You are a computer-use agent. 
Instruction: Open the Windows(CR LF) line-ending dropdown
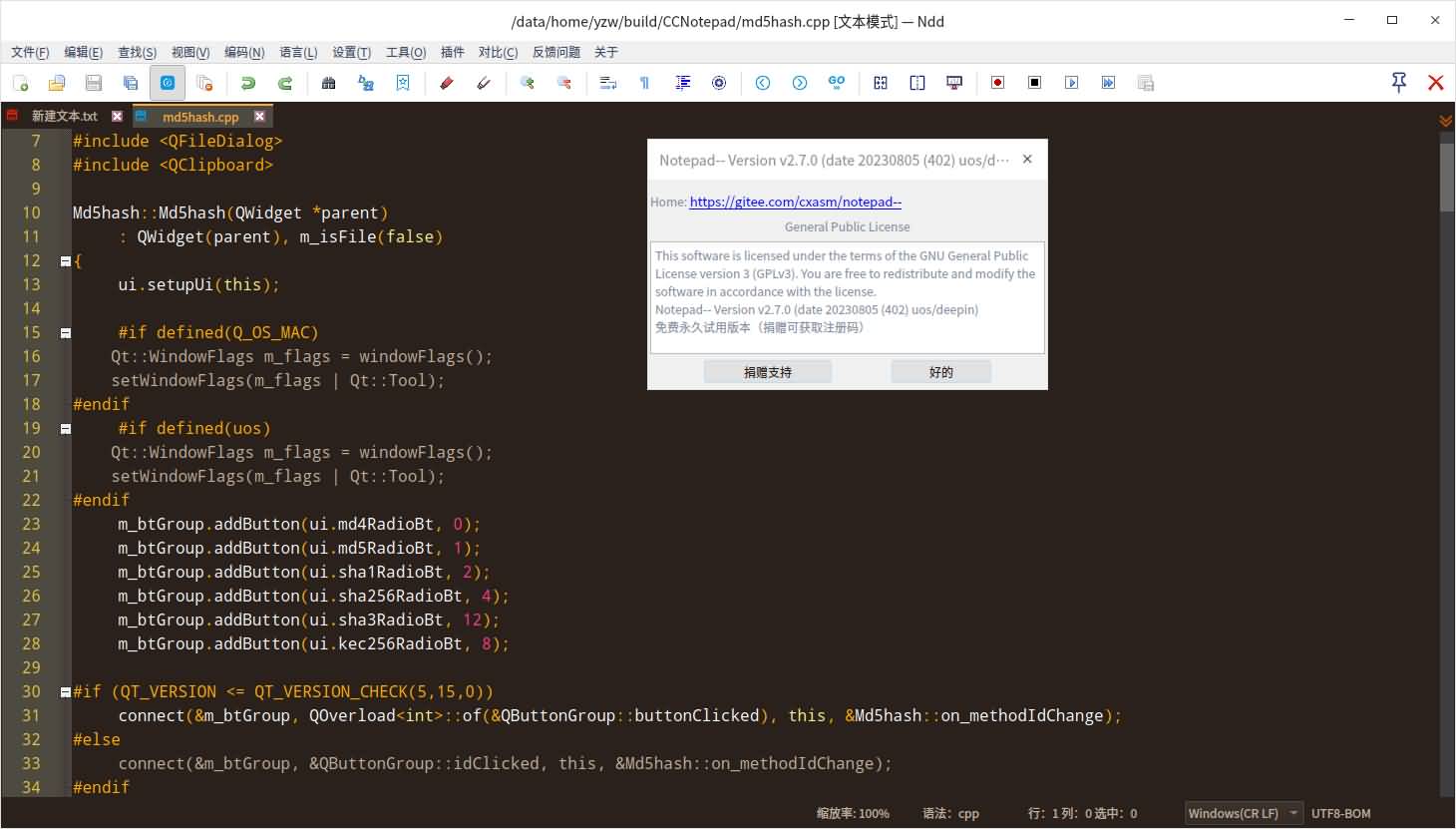(1242, 813)
